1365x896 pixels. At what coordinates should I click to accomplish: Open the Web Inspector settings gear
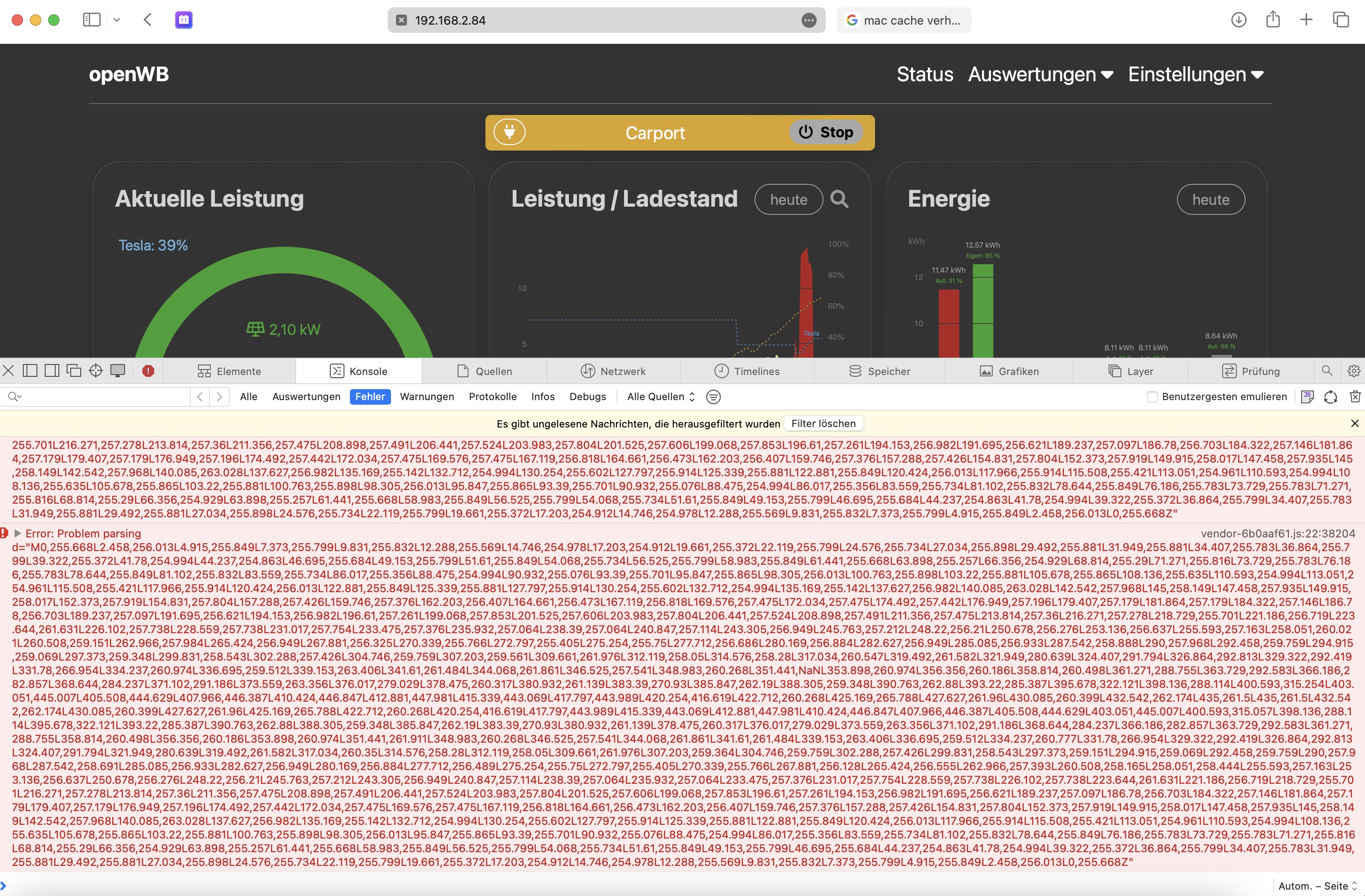1354,371
